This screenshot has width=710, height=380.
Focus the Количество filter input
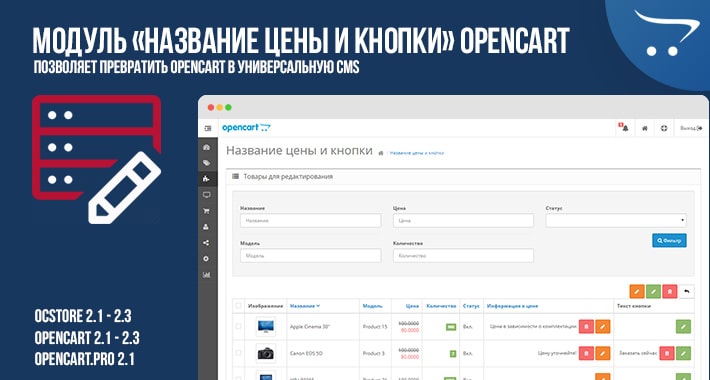pos(463,255)
